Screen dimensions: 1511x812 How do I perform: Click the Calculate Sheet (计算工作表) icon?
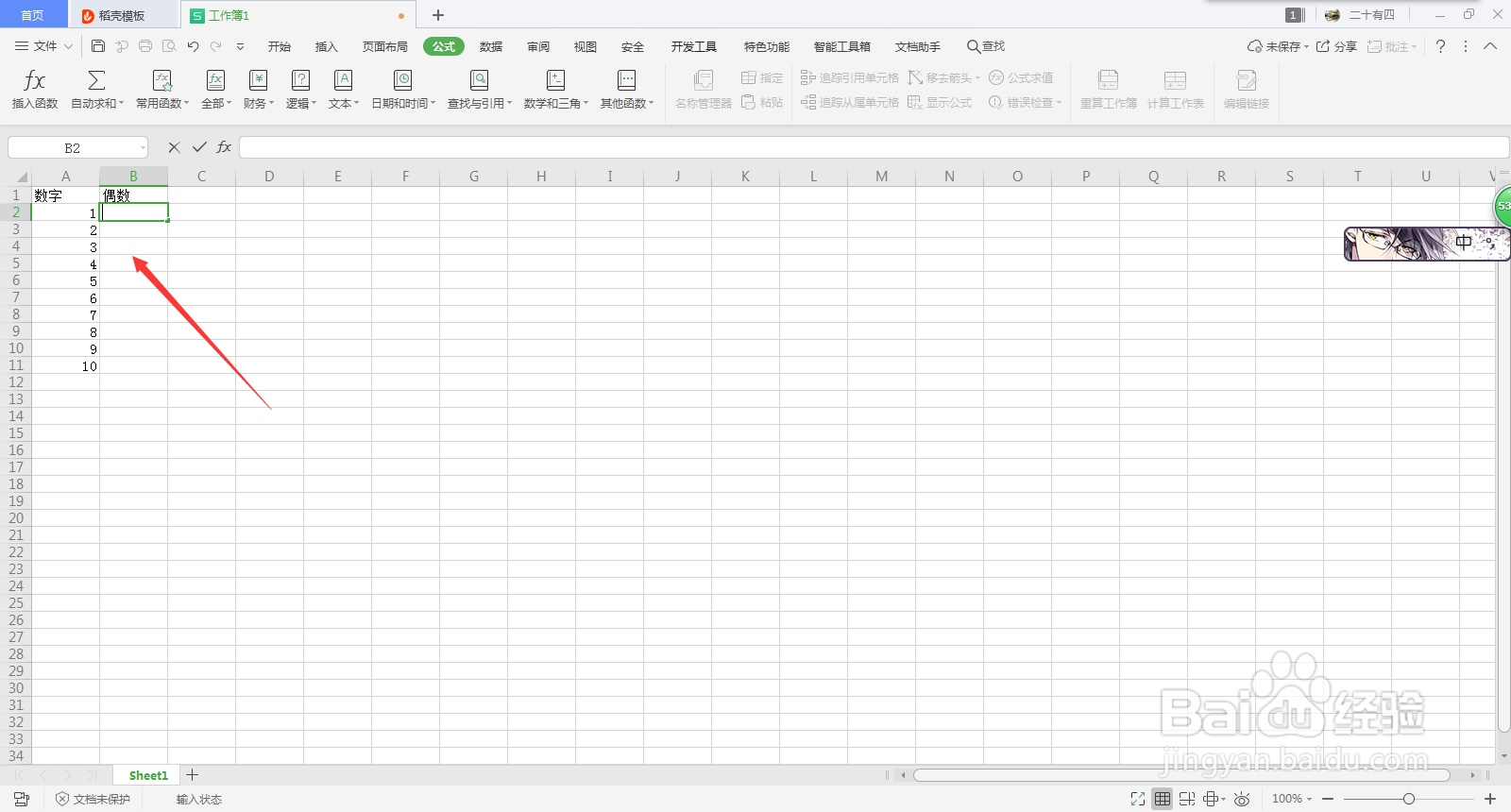click(1176, 80)
